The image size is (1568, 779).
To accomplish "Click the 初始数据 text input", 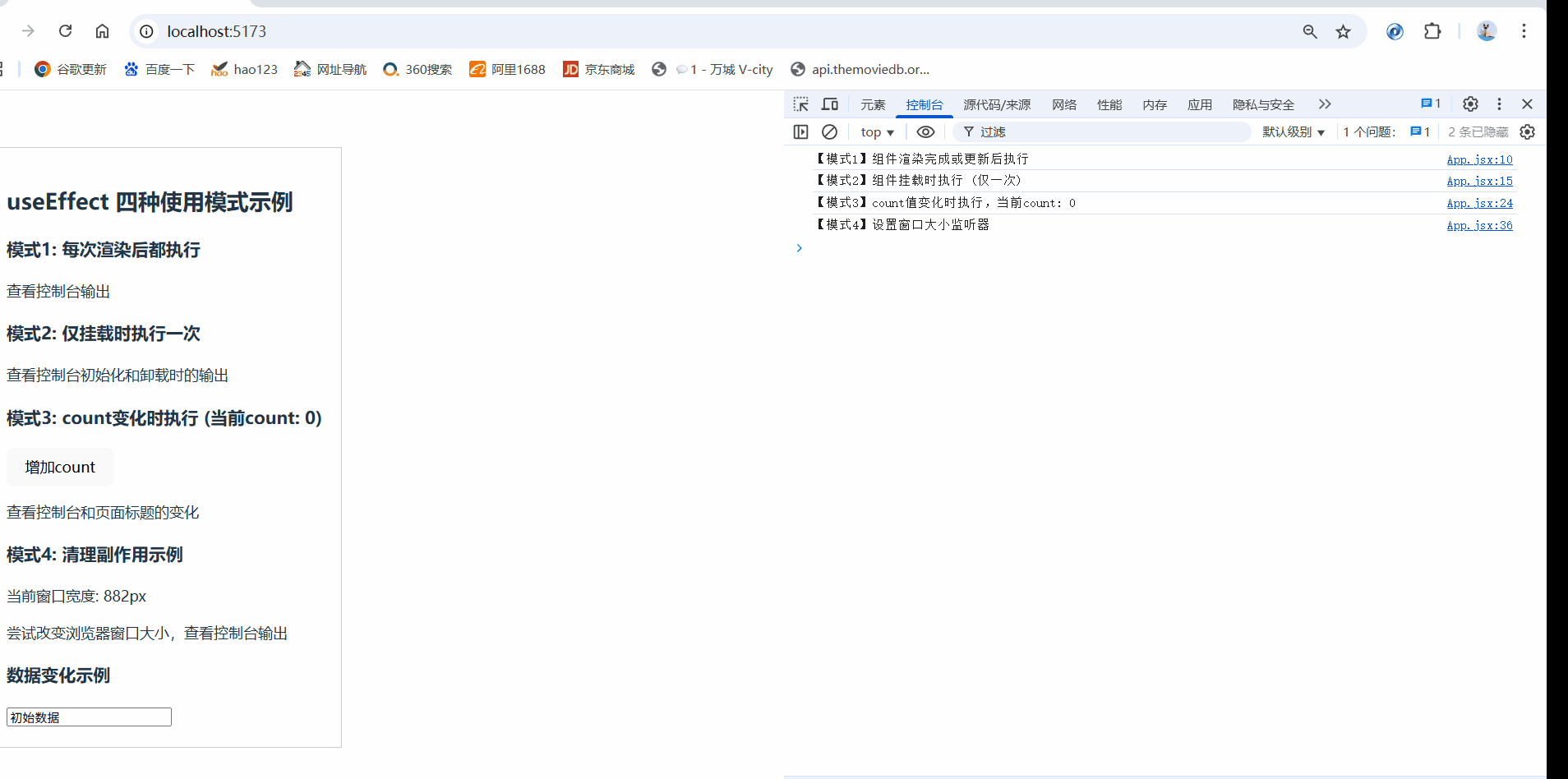I will pos(89,717).
